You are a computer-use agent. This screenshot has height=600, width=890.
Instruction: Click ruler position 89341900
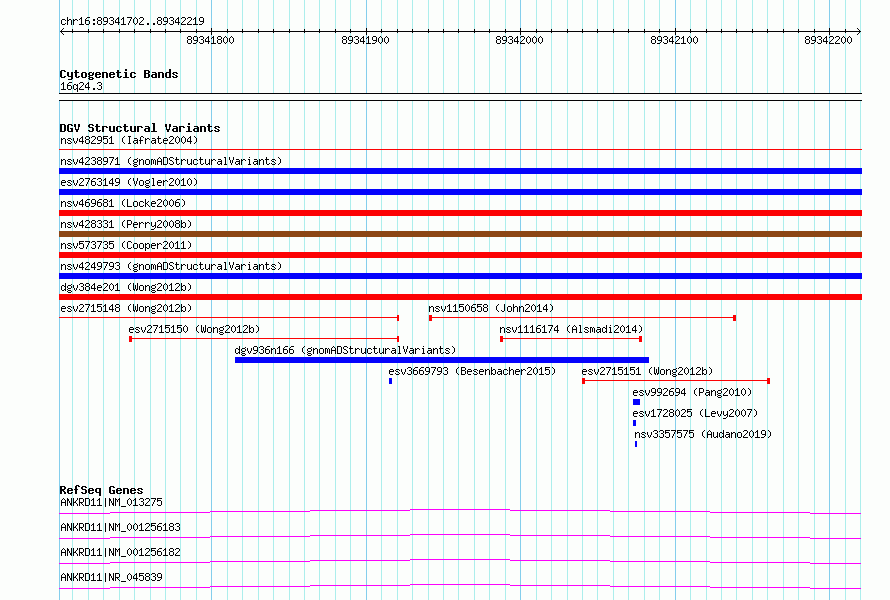click(365, 40)
